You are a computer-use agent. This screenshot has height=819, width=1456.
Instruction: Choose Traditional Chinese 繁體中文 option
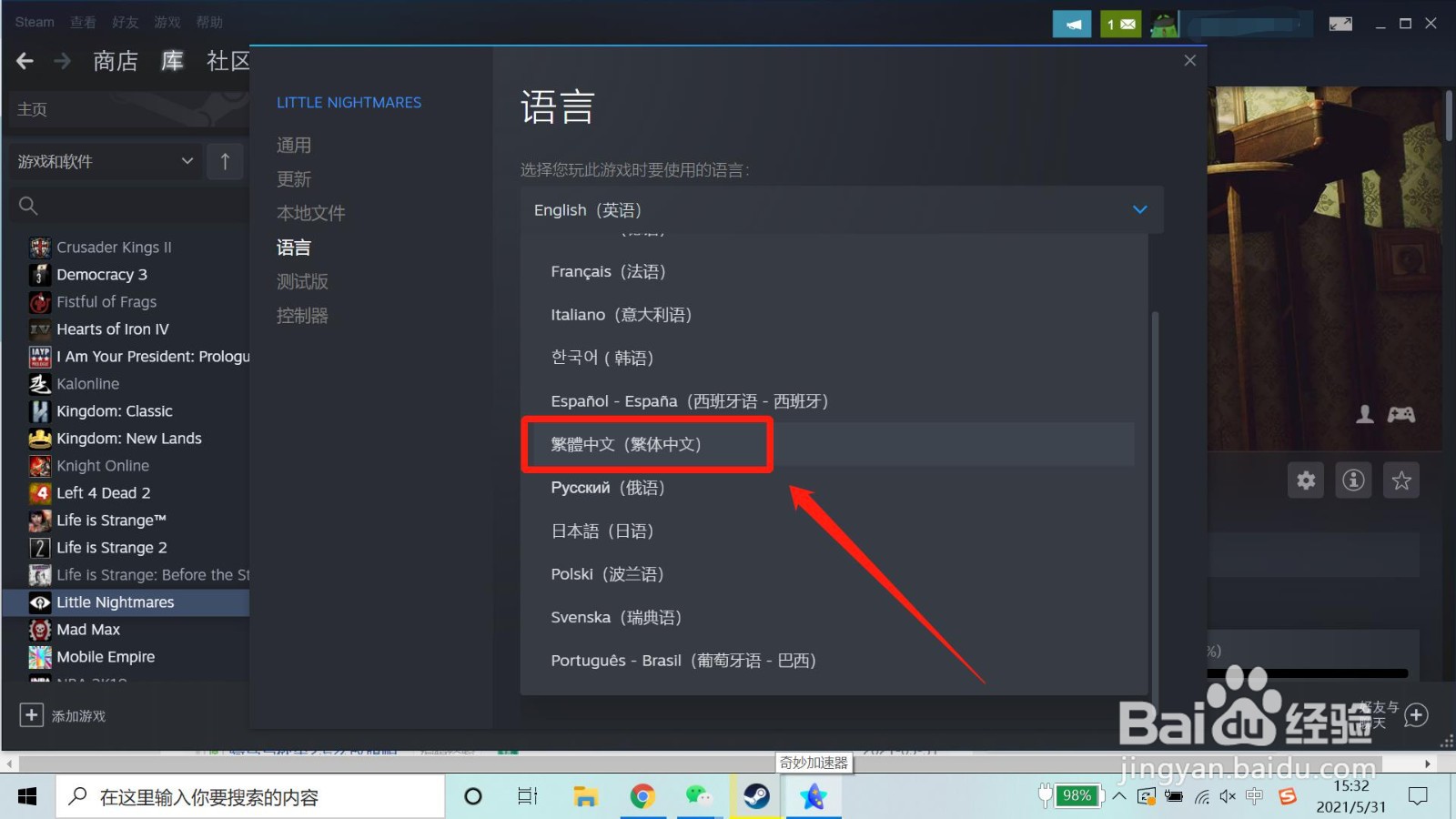[626, 444]
